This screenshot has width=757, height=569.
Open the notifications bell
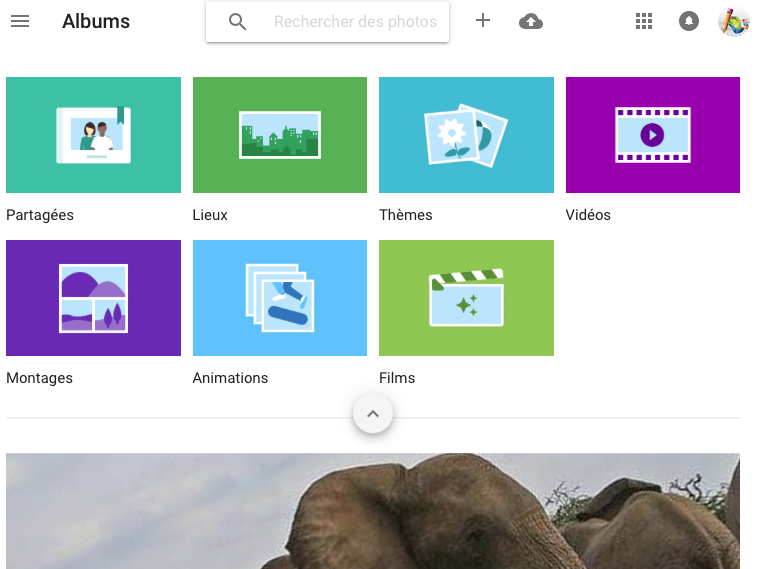click(689, 21)
